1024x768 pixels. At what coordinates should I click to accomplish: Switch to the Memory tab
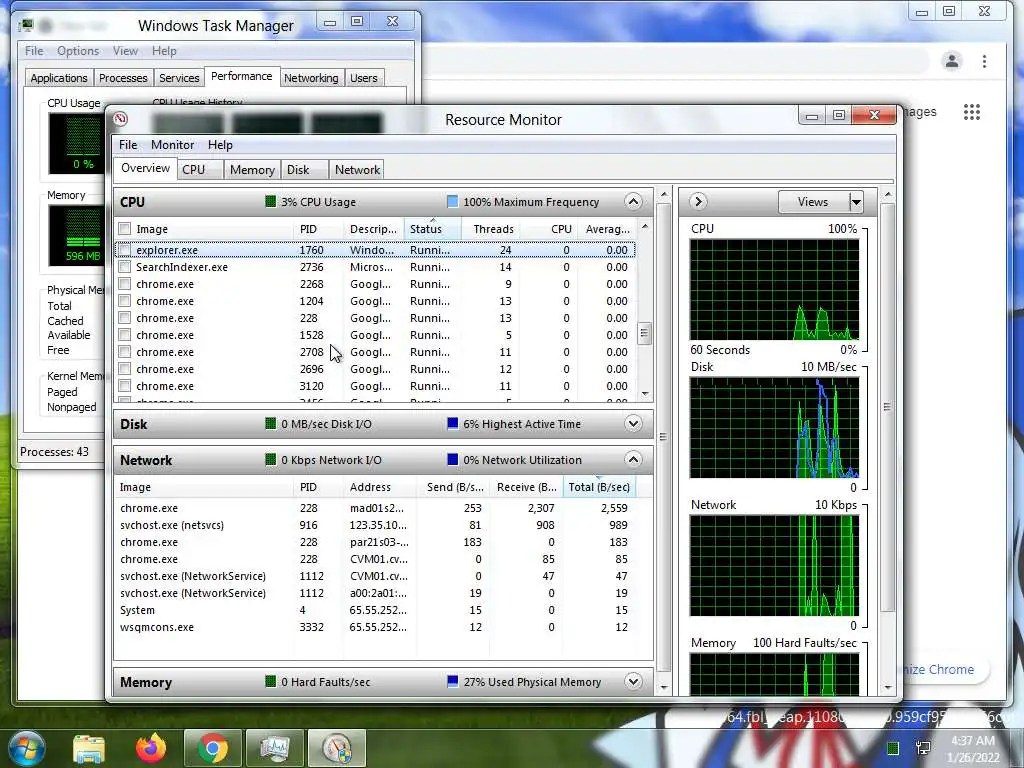252,169
